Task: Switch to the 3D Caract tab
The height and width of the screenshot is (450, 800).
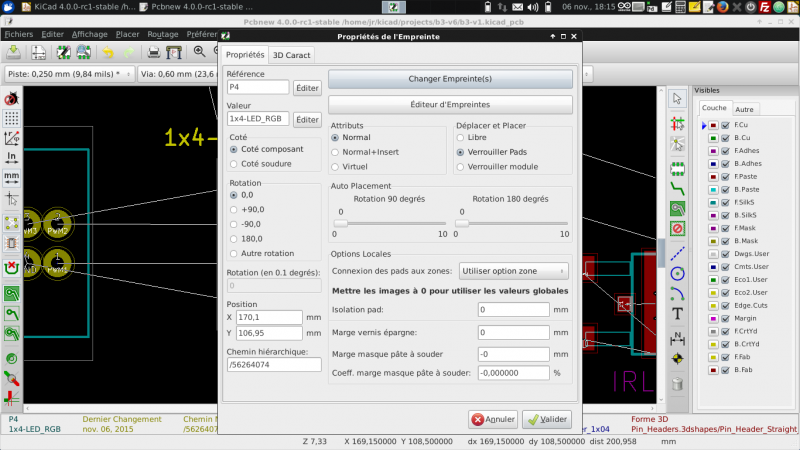Action: pyautogui.click(x=291, y=55)
